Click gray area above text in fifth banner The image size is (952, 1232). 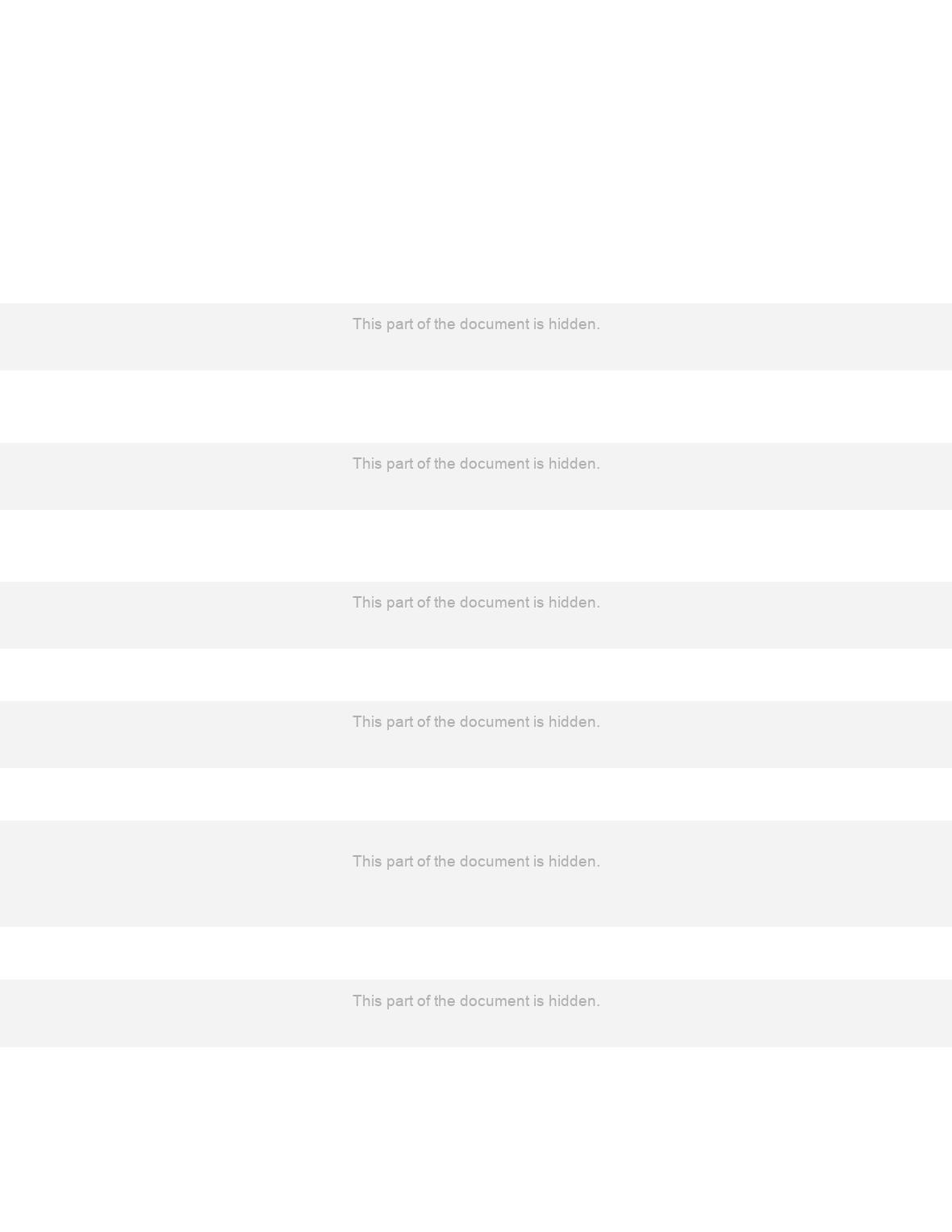[x=476, y=836]
